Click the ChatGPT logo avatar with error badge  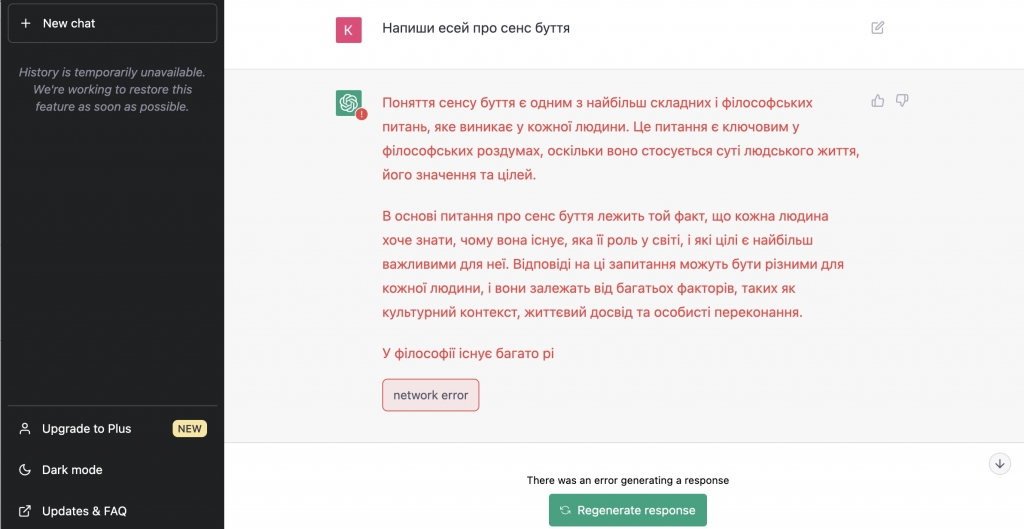coord(349,103)
